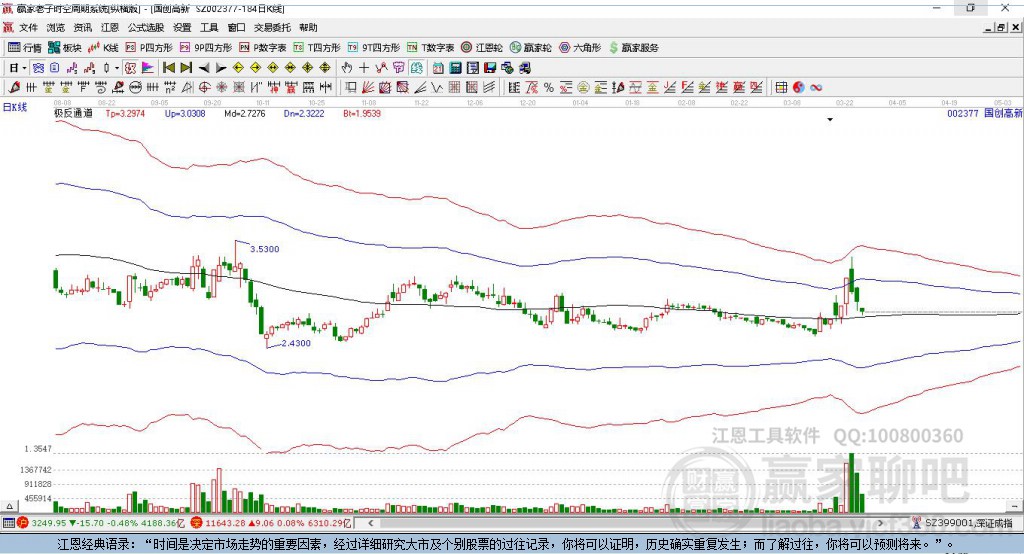Click the colored grid table icon
The image size is (1024, 554).
(781, 88)
